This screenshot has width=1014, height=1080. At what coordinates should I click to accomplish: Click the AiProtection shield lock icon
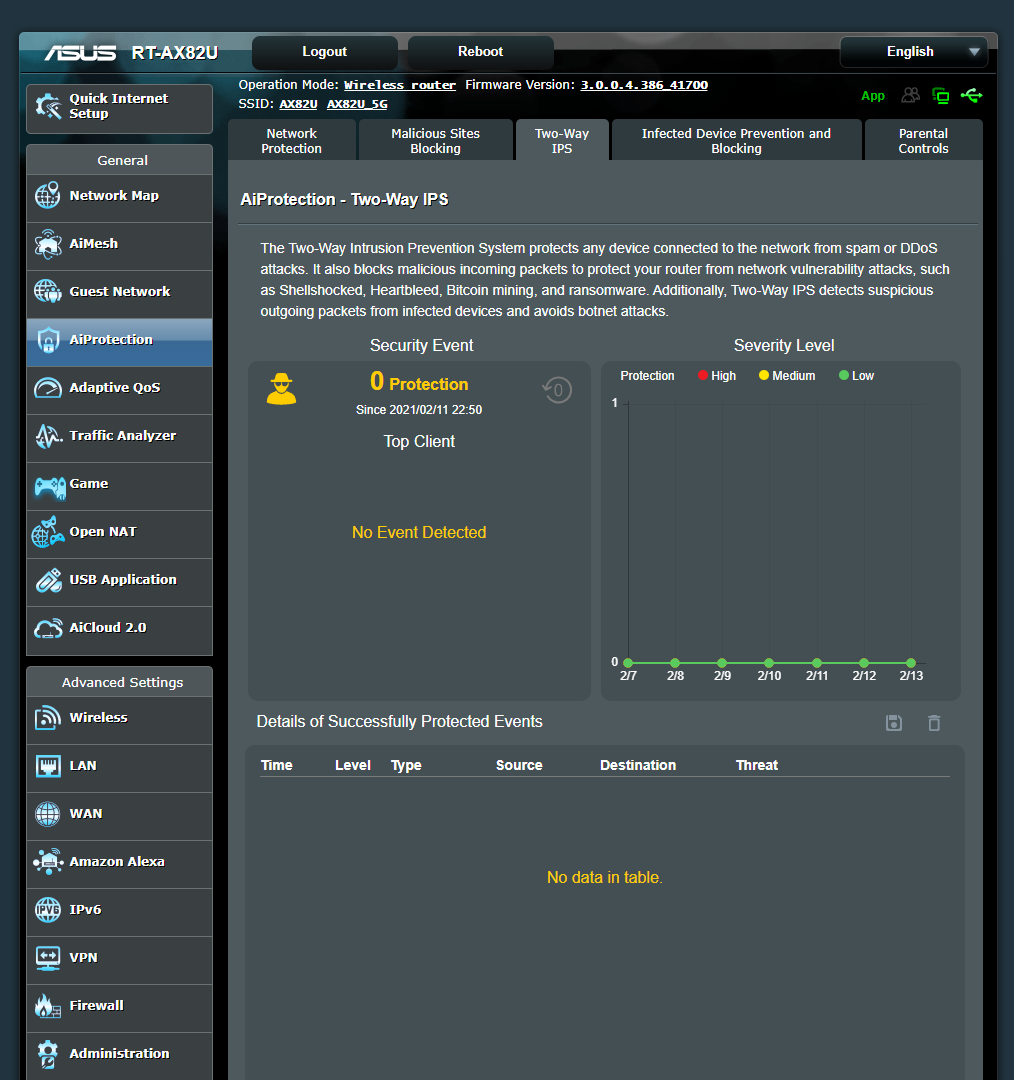(48, 340)
